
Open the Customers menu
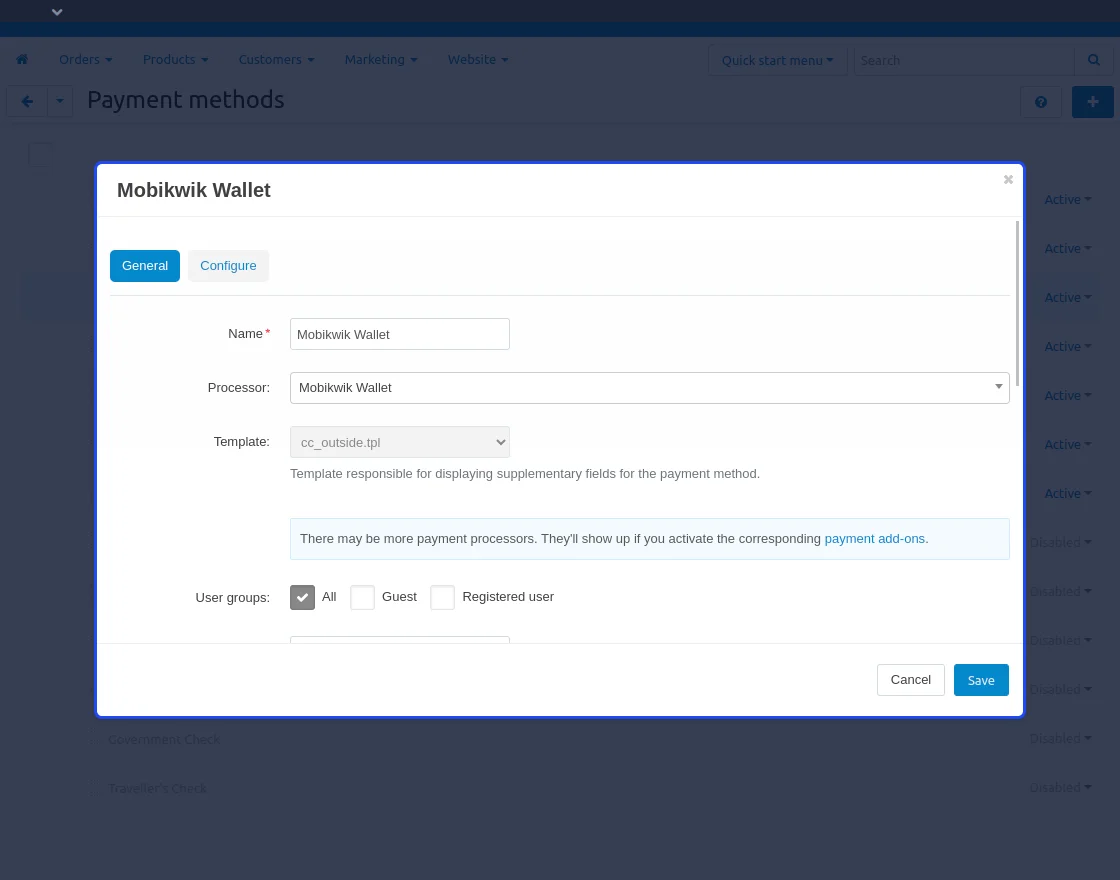276,59
